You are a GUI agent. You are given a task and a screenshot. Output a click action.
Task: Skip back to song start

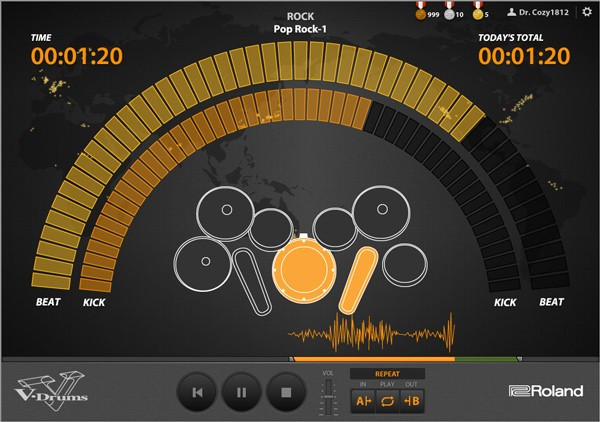coord(197,392)
